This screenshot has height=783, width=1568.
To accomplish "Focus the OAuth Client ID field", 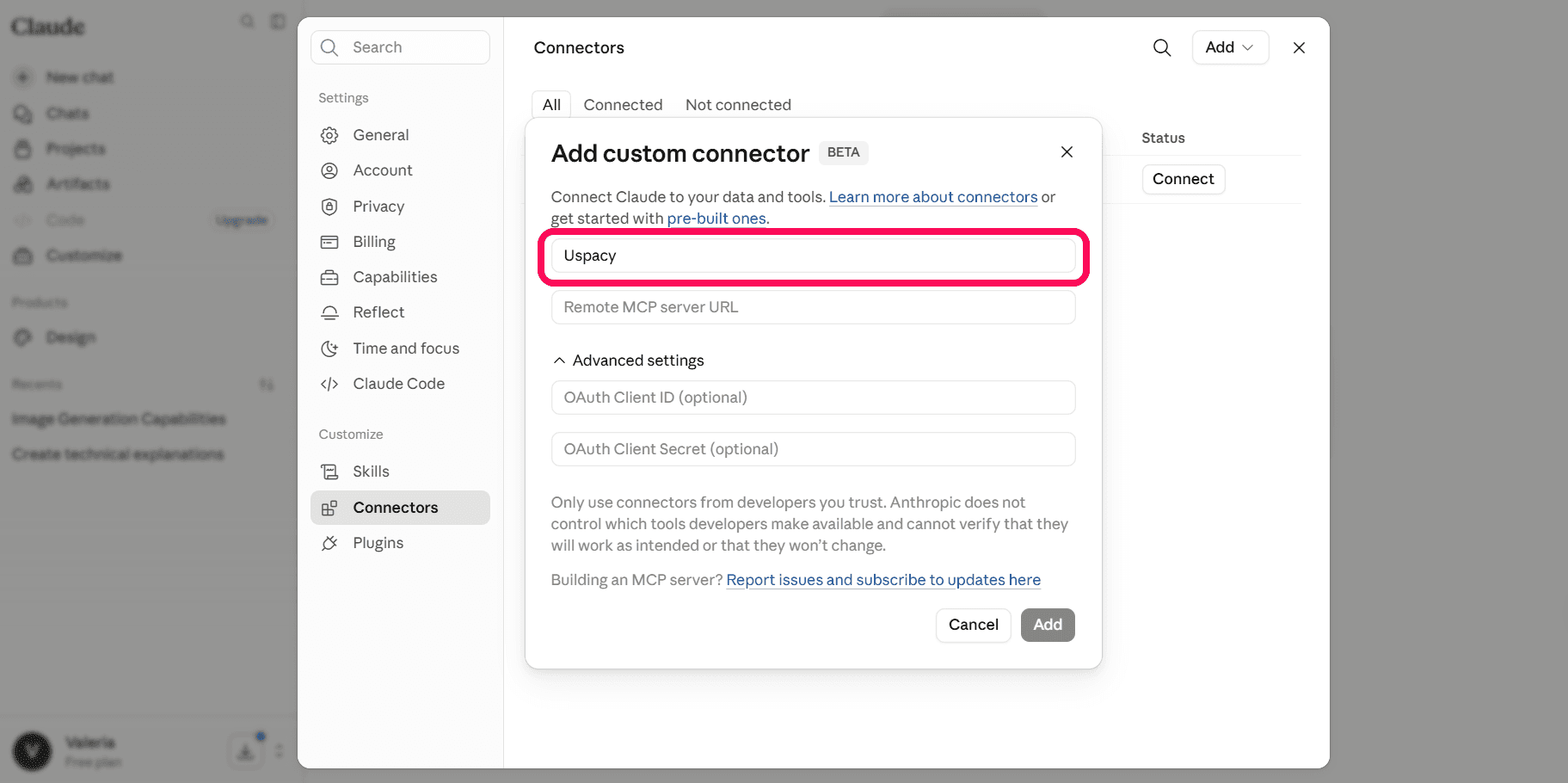I will click(813, 398).
